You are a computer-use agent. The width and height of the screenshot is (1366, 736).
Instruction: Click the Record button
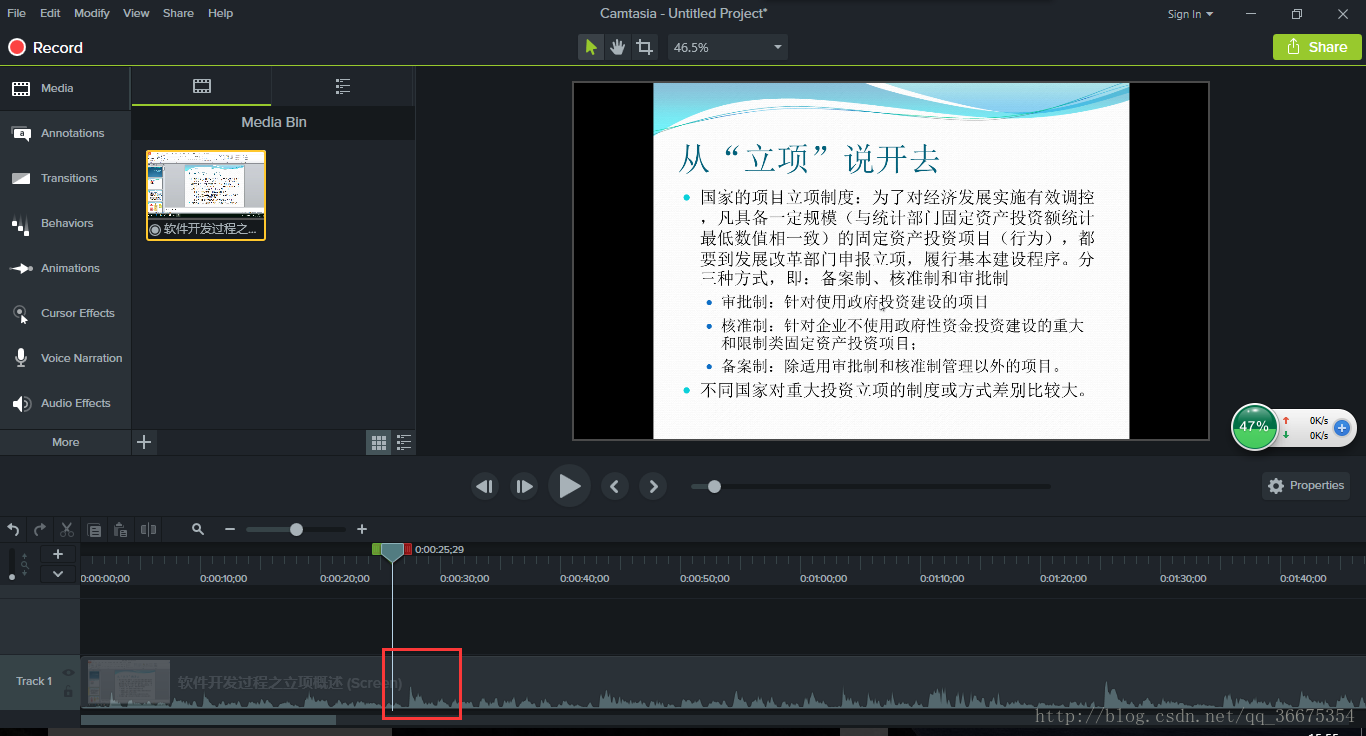pyautogui.click(x=46, y=47)
